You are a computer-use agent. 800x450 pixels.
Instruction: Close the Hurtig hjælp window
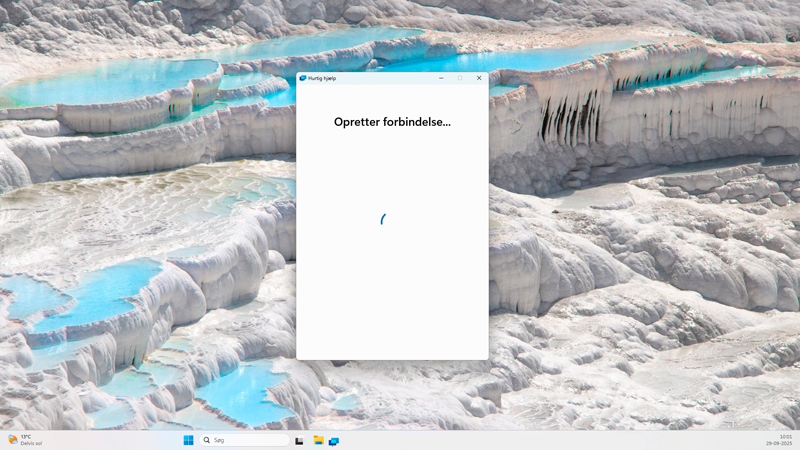coord(479,78)
